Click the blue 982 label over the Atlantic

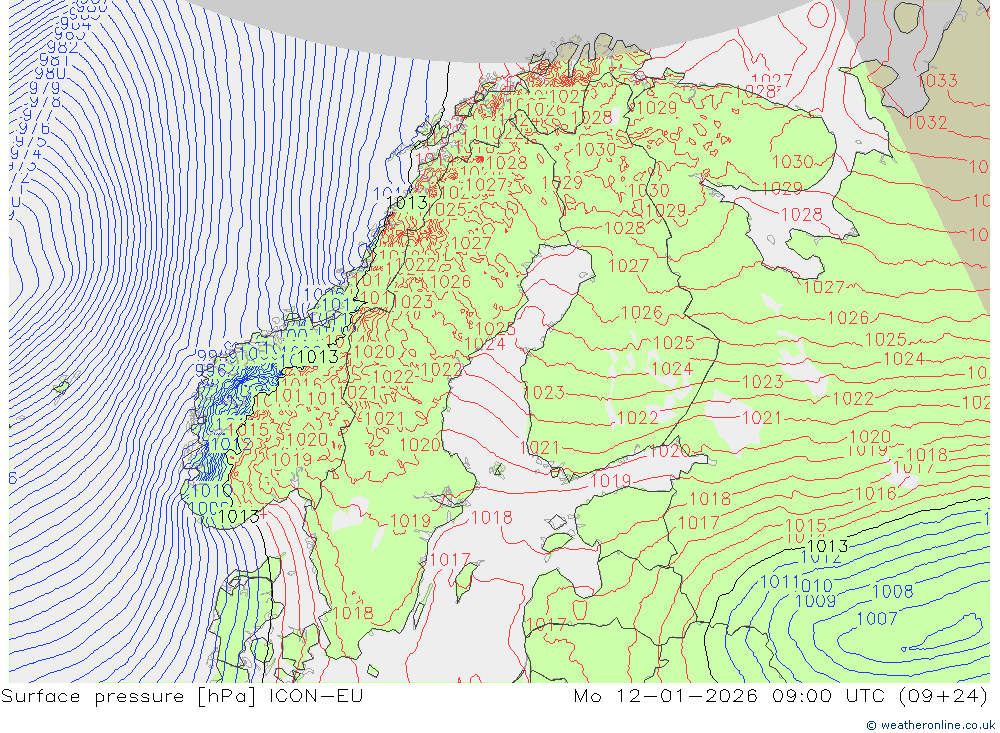[x=63, y=47]
